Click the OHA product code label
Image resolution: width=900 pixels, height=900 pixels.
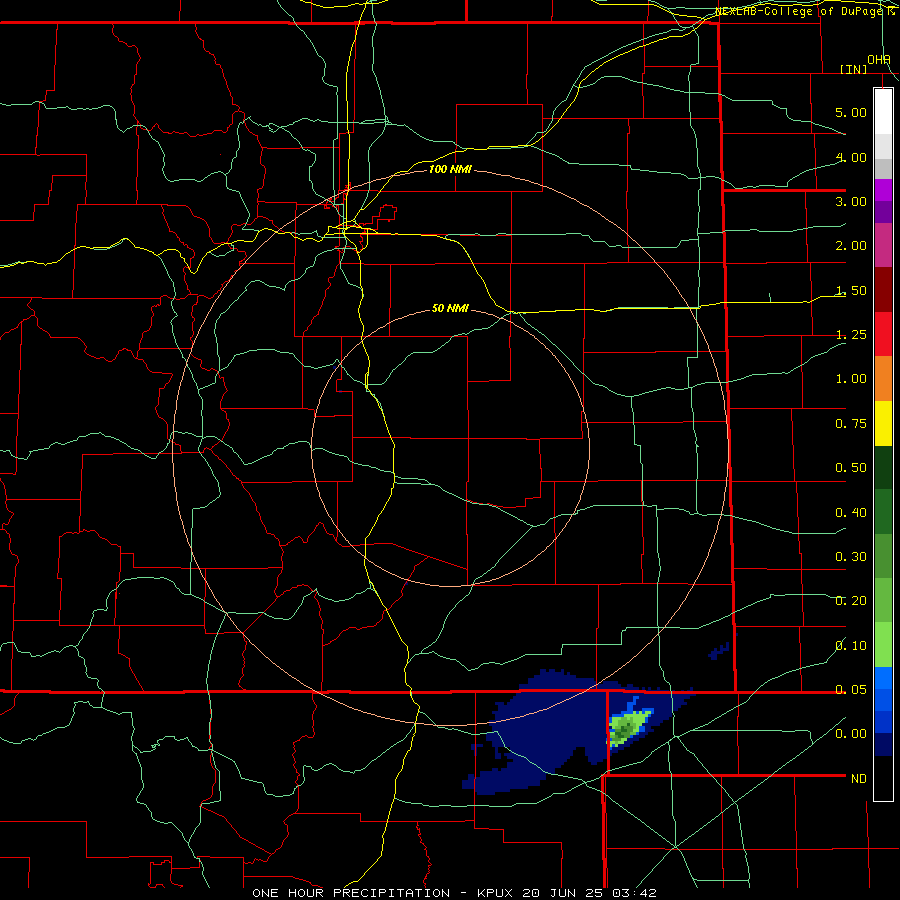pyautogui.click(x=879, y=60)
